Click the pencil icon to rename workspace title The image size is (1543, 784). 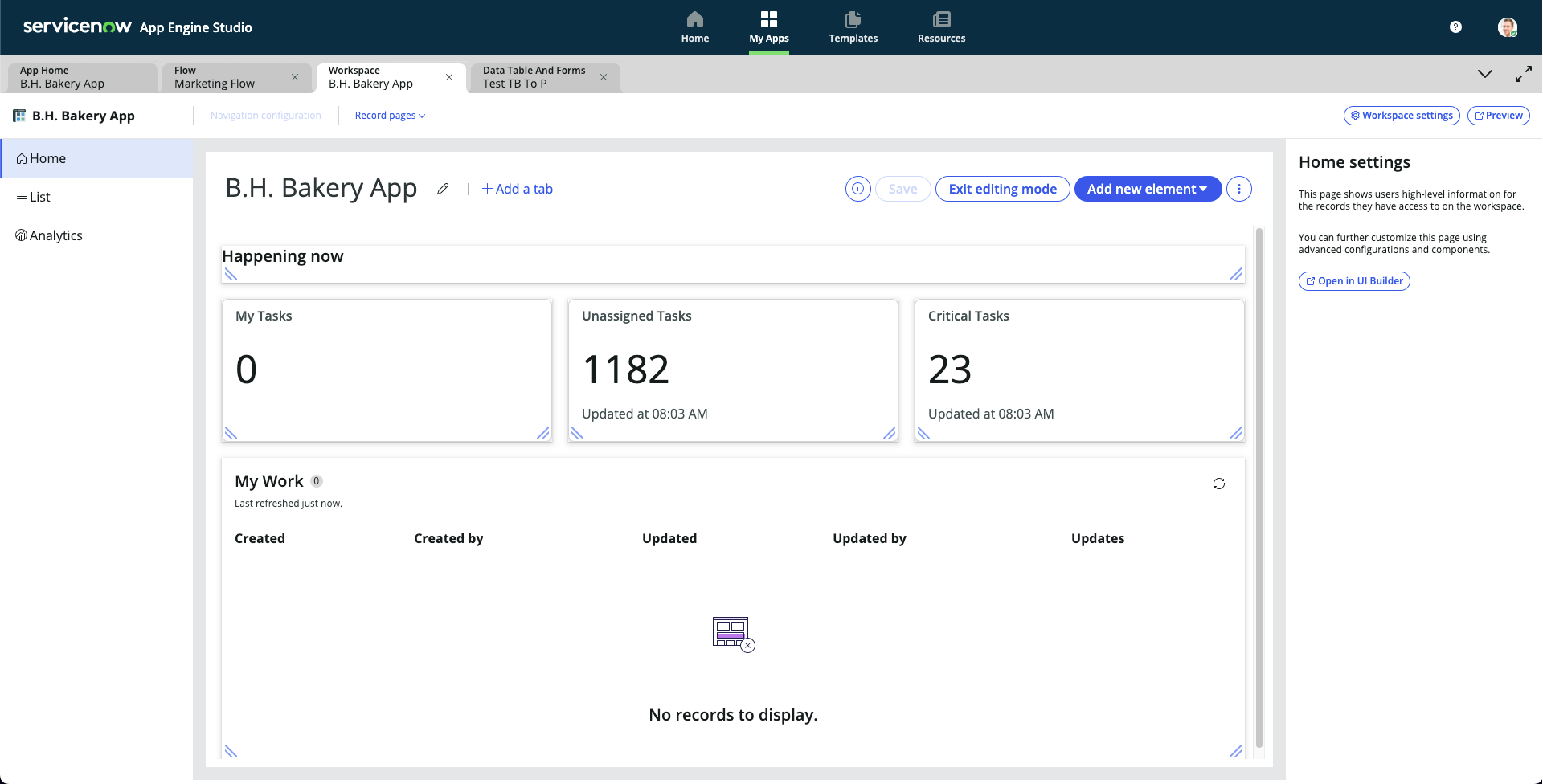443,189
